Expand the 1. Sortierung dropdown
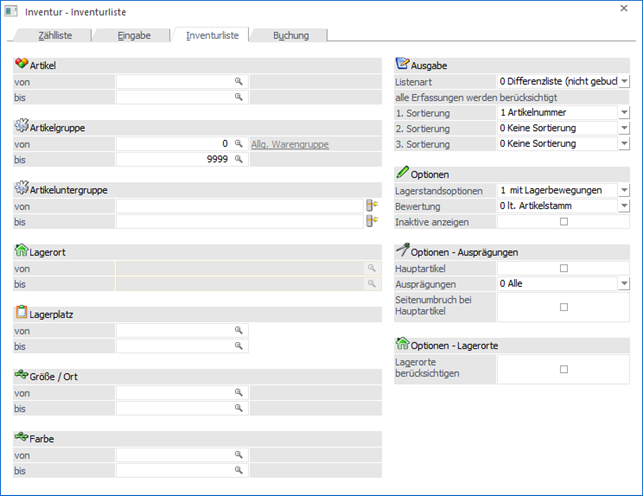Image resolution: width=643 pixels, height=496 pixels. (623, 113)
